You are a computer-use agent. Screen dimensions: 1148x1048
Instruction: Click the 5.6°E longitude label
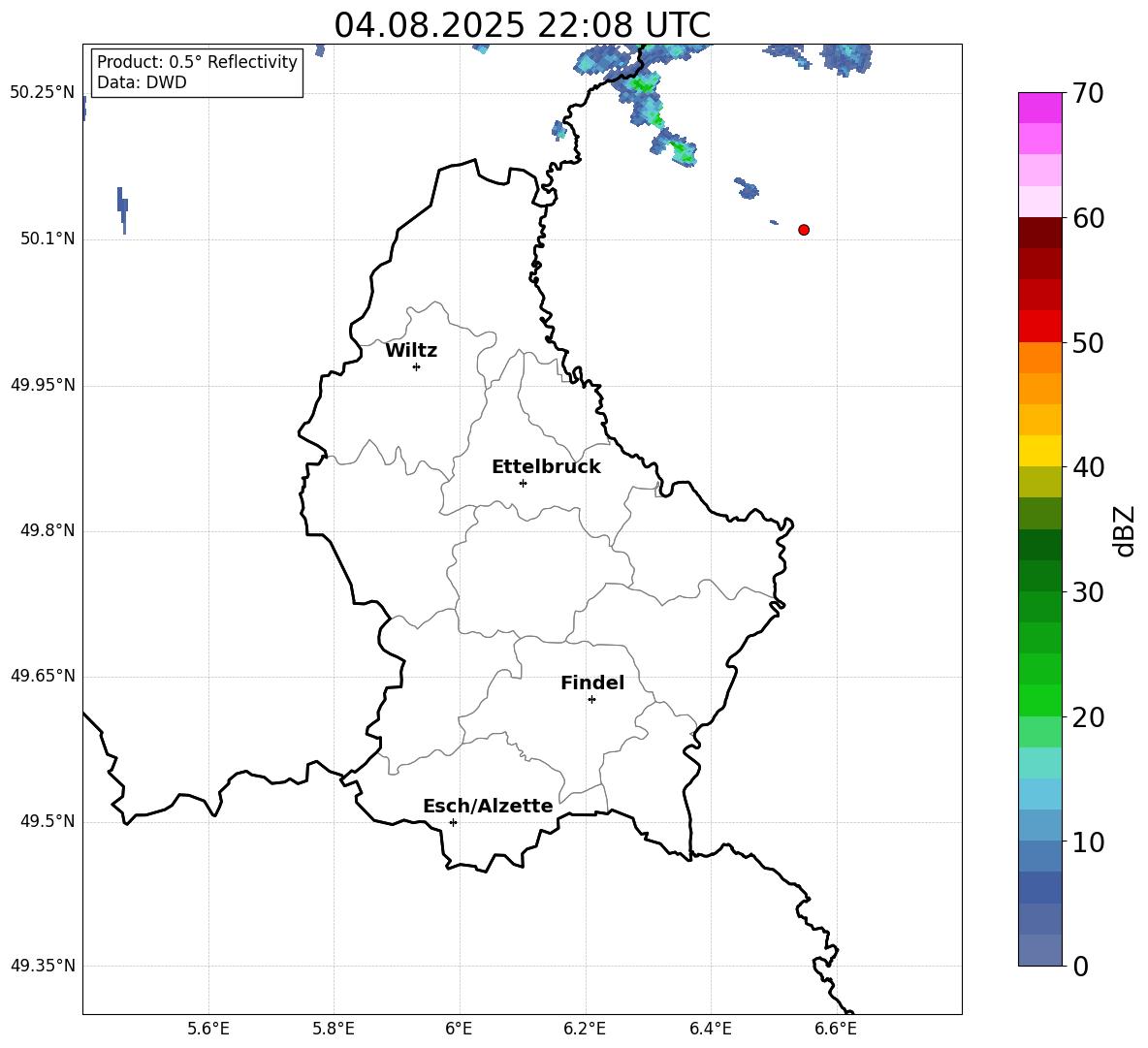(x=208, y=1029)
